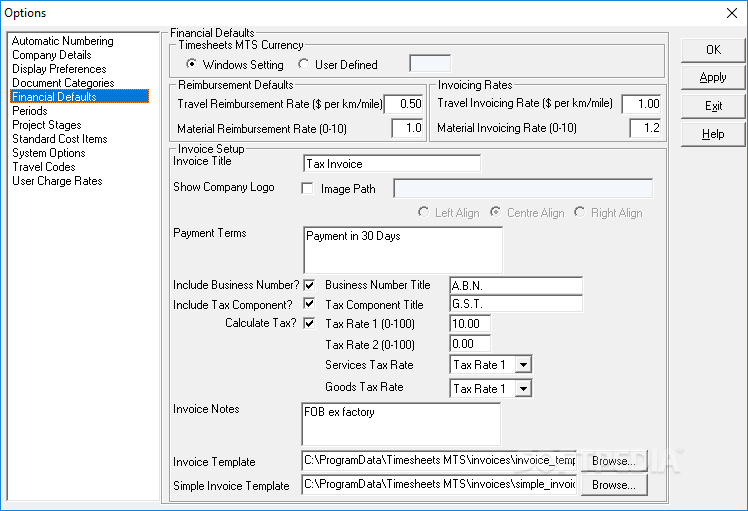Open the Company Details section
The width and height of the screenshot is (748, 511).
52,55
